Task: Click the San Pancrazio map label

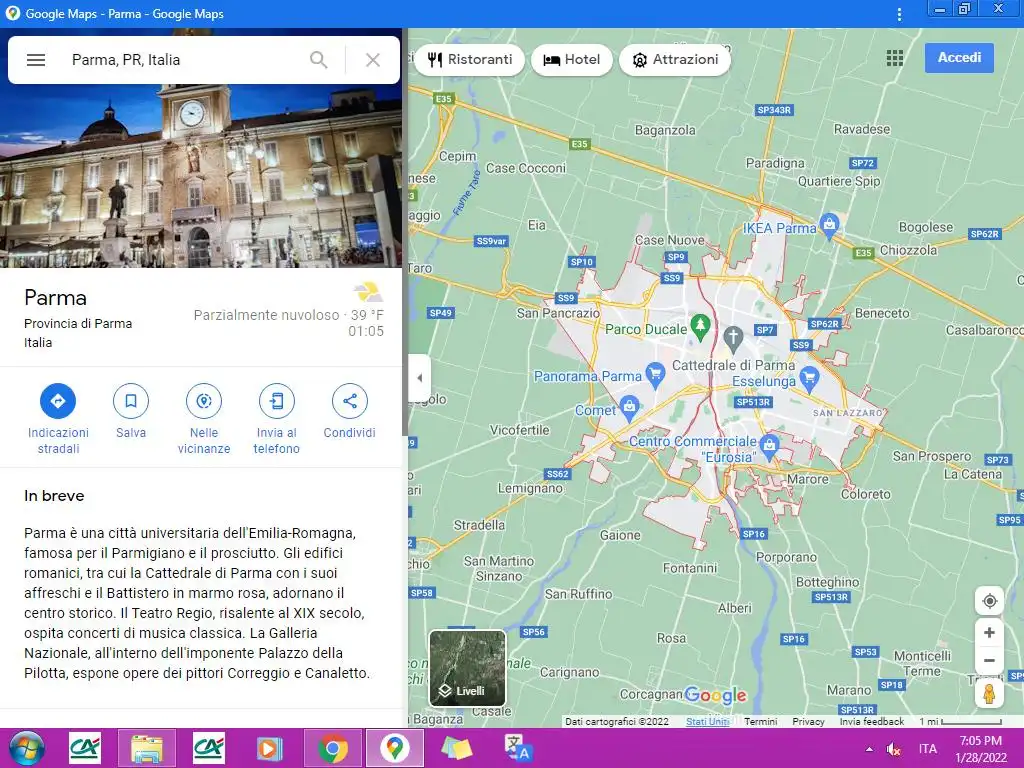Action: click(x=558, y=313)
